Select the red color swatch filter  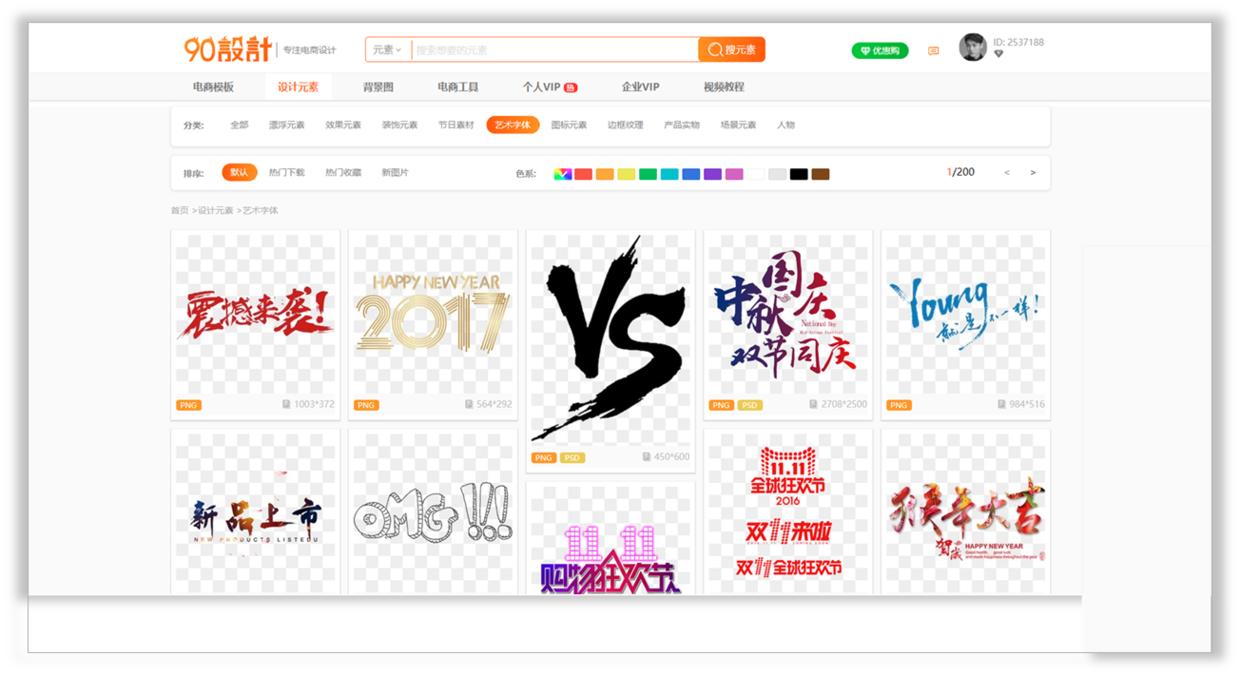click(x=582, y=173)
